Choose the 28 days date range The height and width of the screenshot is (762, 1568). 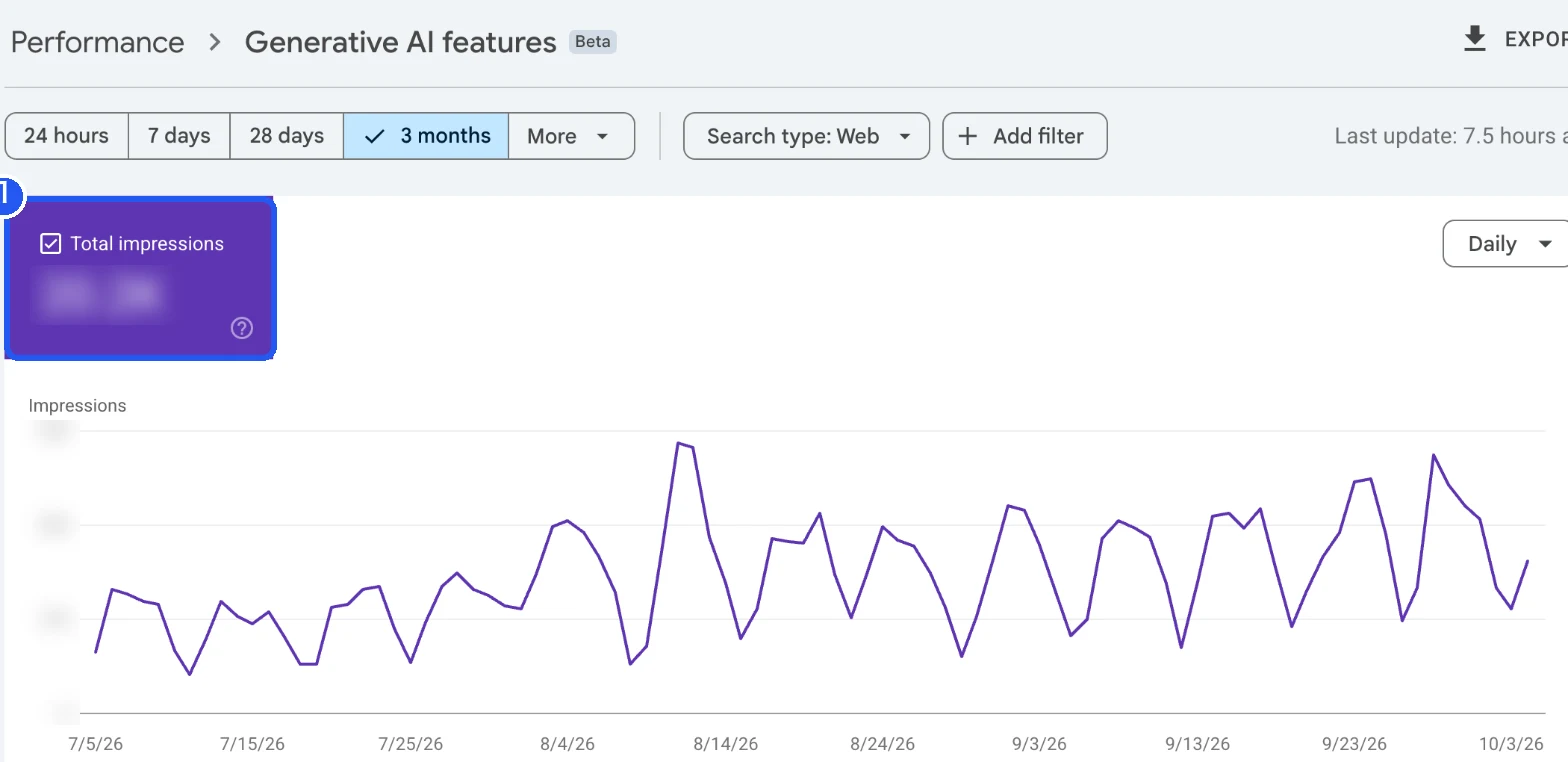[287, 136]
